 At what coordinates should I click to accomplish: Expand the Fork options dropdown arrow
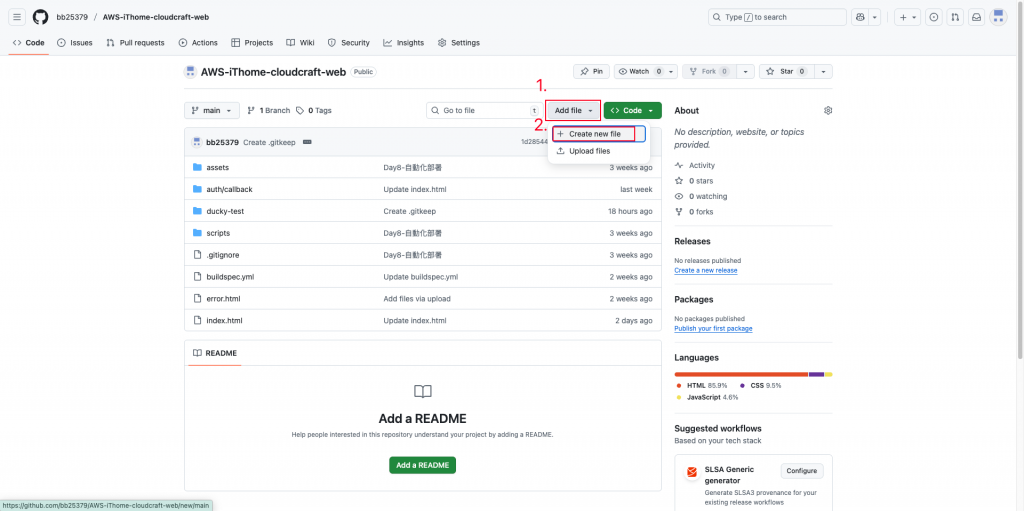(x=745, y=71)
